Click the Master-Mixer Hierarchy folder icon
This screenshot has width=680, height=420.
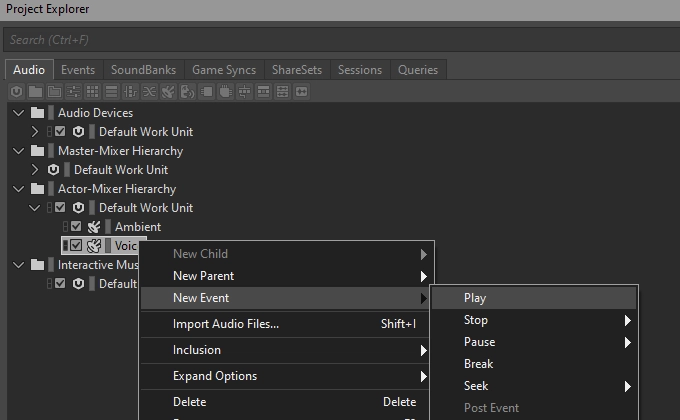click(37, 151)
